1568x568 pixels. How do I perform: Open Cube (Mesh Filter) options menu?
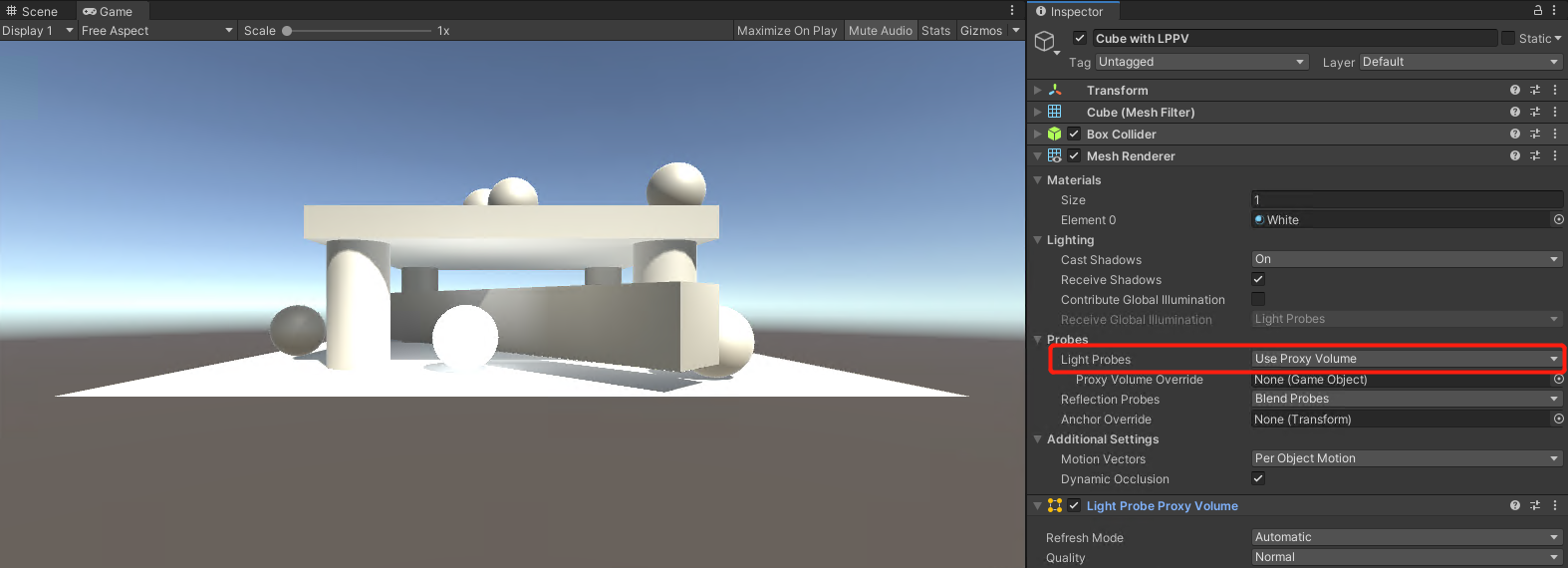[1555, 112]
